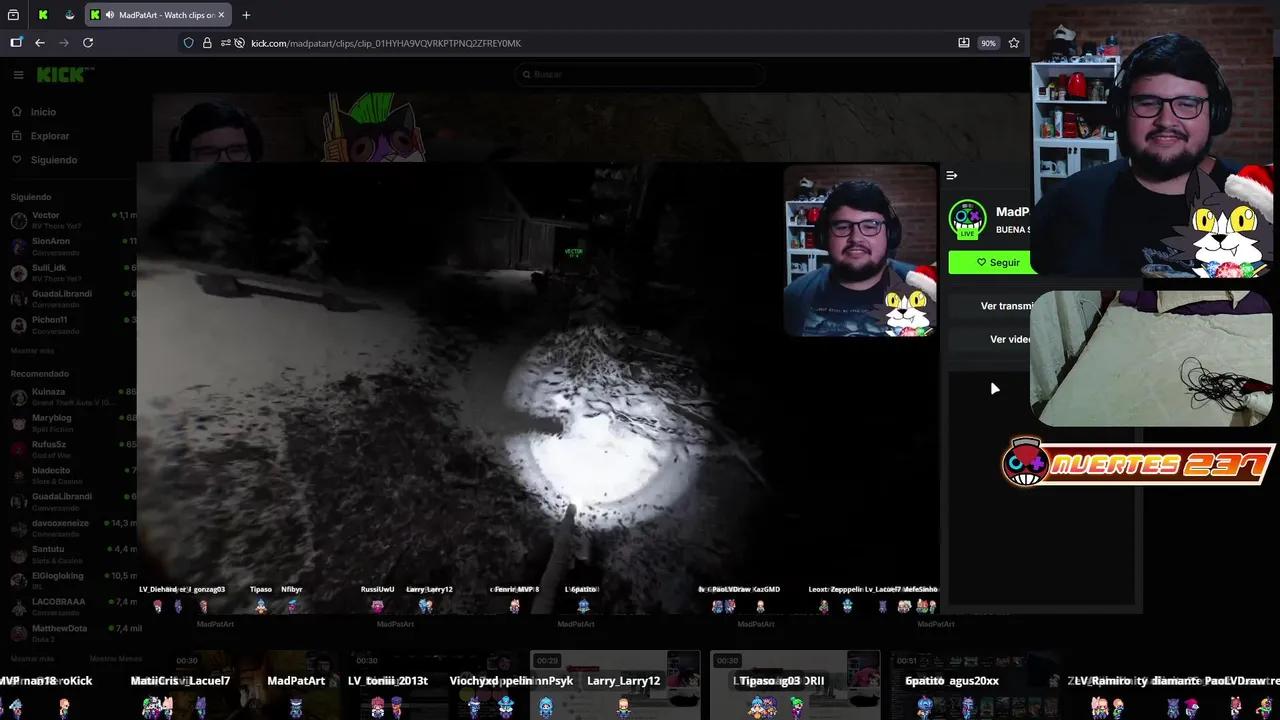Expand followed list with Mostrar más

tap(34, 351)
